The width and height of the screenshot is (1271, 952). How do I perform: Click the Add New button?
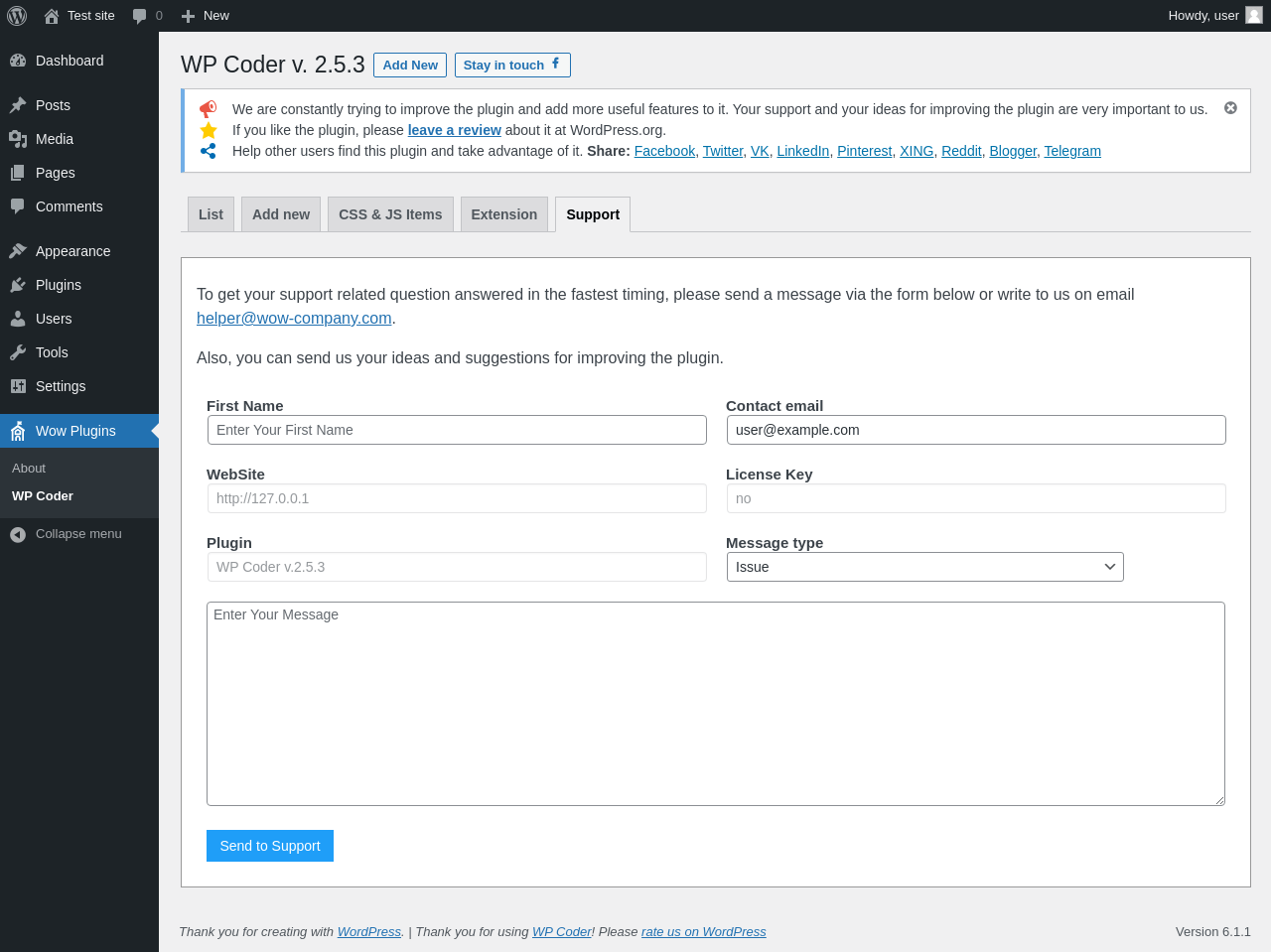[x=410, y=65]
